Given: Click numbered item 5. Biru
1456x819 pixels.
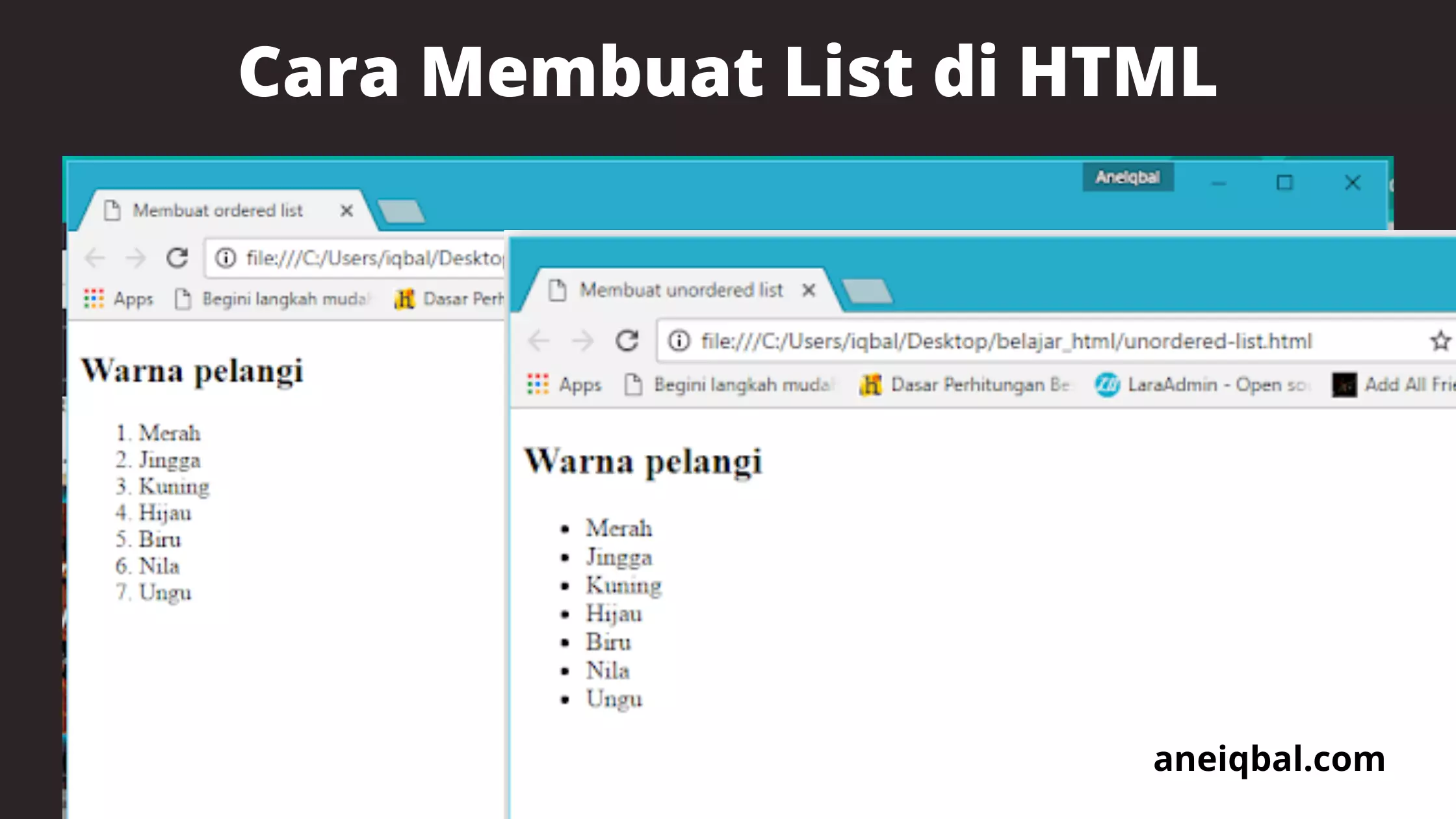Looking at the screenshot, I should click(148, 539).
